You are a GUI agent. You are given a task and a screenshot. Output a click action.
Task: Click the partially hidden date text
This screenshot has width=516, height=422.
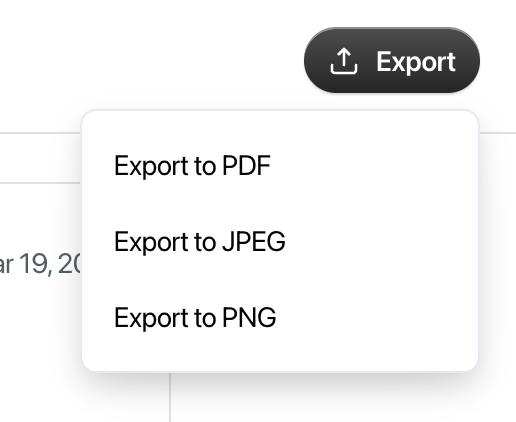[40, 263]
